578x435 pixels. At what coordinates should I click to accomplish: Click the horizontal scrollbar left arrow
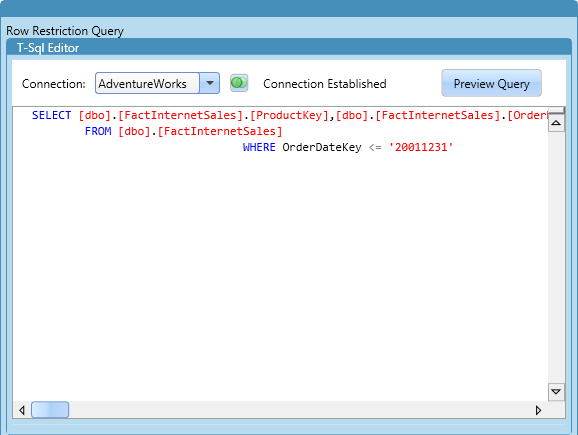click(22, 410)
